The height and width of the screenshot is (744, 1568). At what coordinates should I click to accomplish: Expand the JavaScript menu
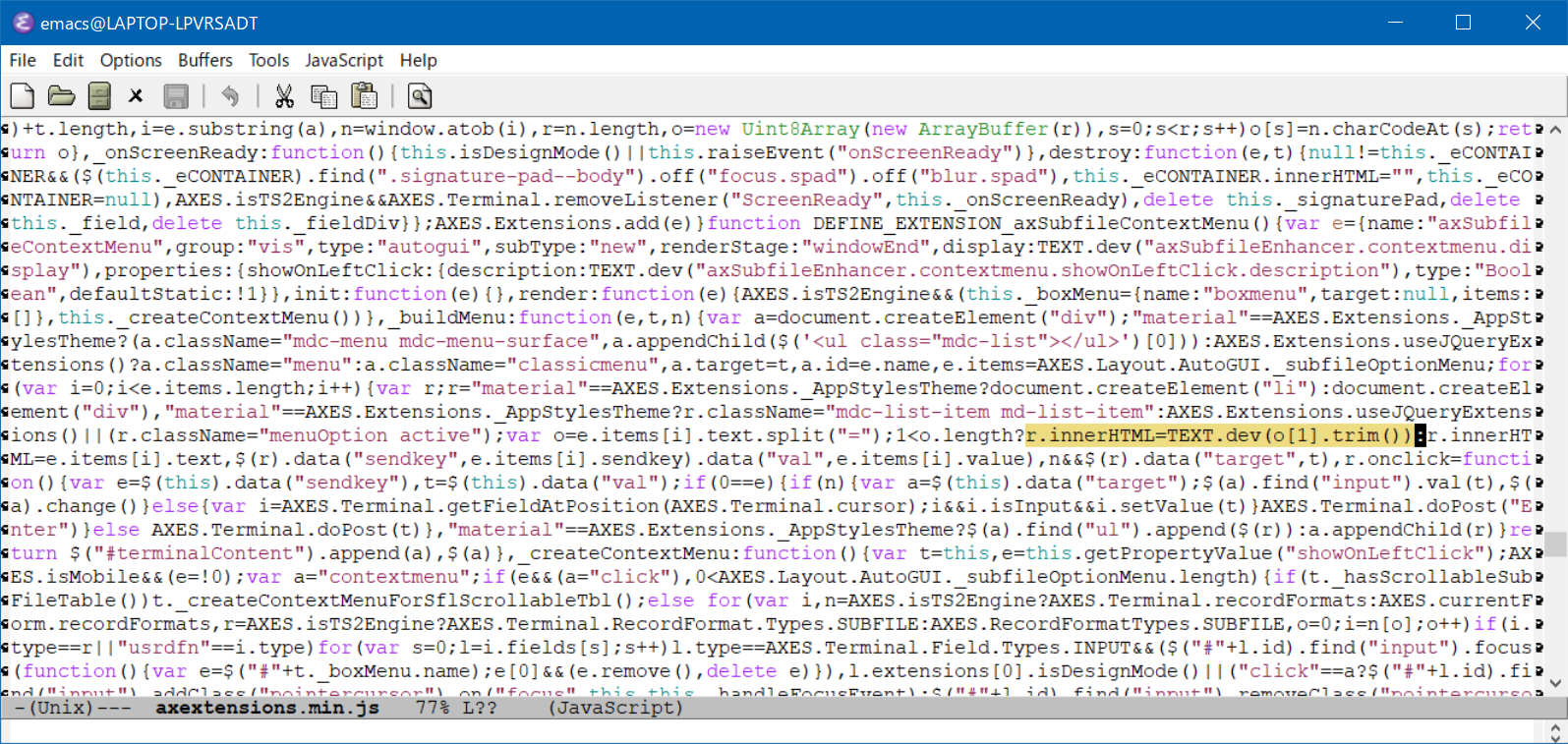(x=344, y=60)
